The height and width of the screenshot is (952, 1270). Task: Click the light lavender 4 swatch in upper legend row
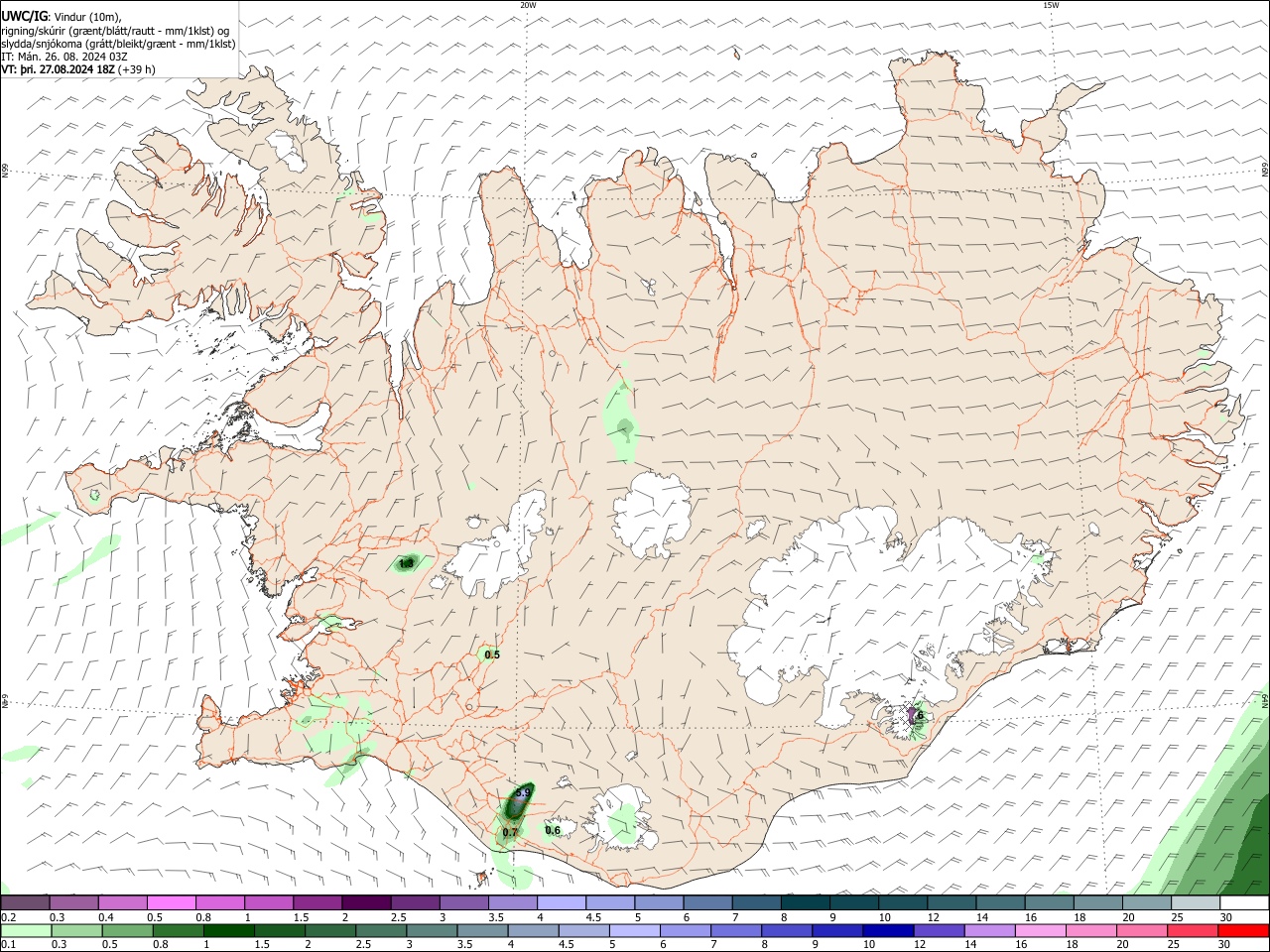561,902
